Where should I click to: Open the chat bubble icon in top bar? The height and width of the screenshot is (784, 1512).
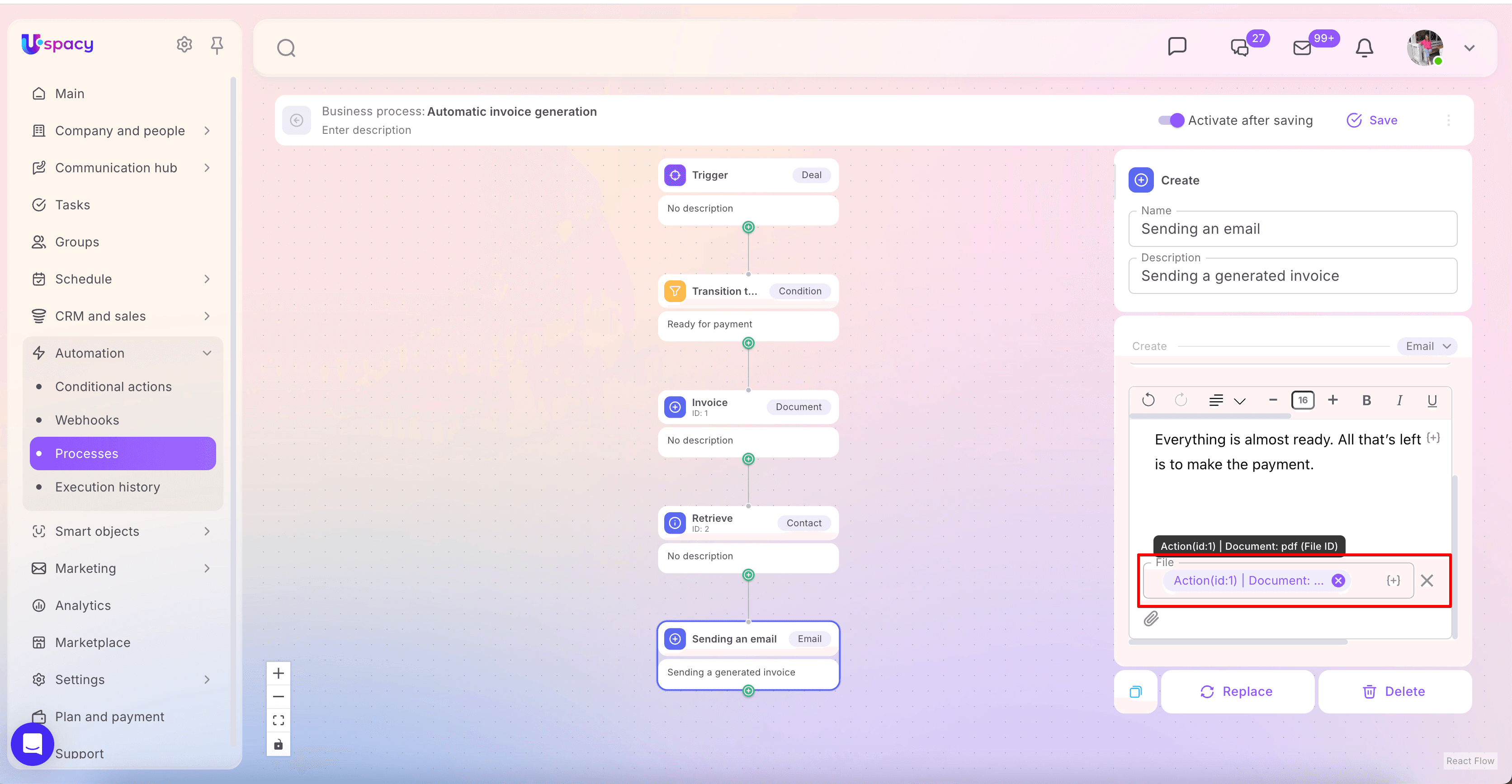tap(1177, 47)
